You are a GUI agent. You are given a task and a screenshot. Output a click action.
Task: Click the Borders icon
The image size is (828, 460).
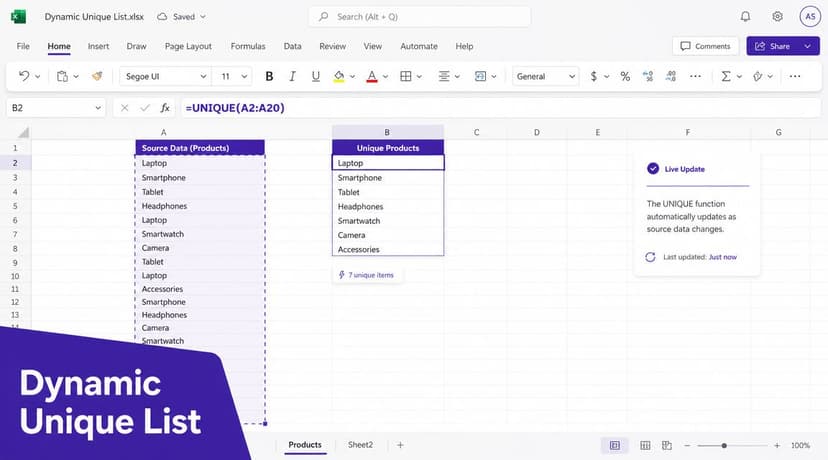[406, 76]
